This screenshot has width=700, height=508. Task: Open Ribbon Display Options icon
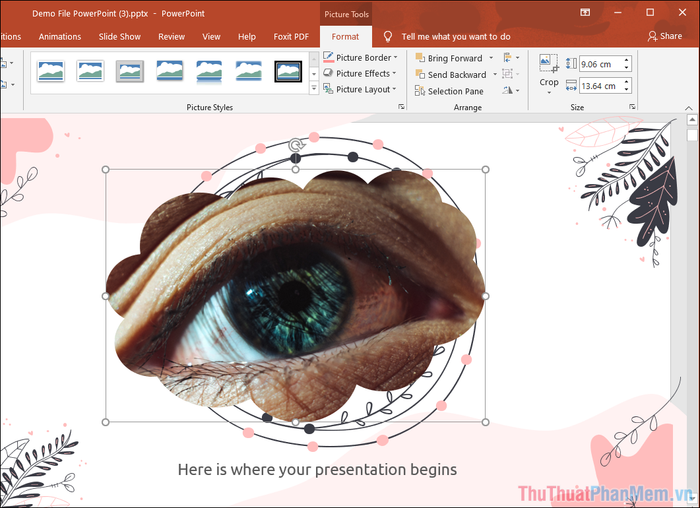(585, 12)
